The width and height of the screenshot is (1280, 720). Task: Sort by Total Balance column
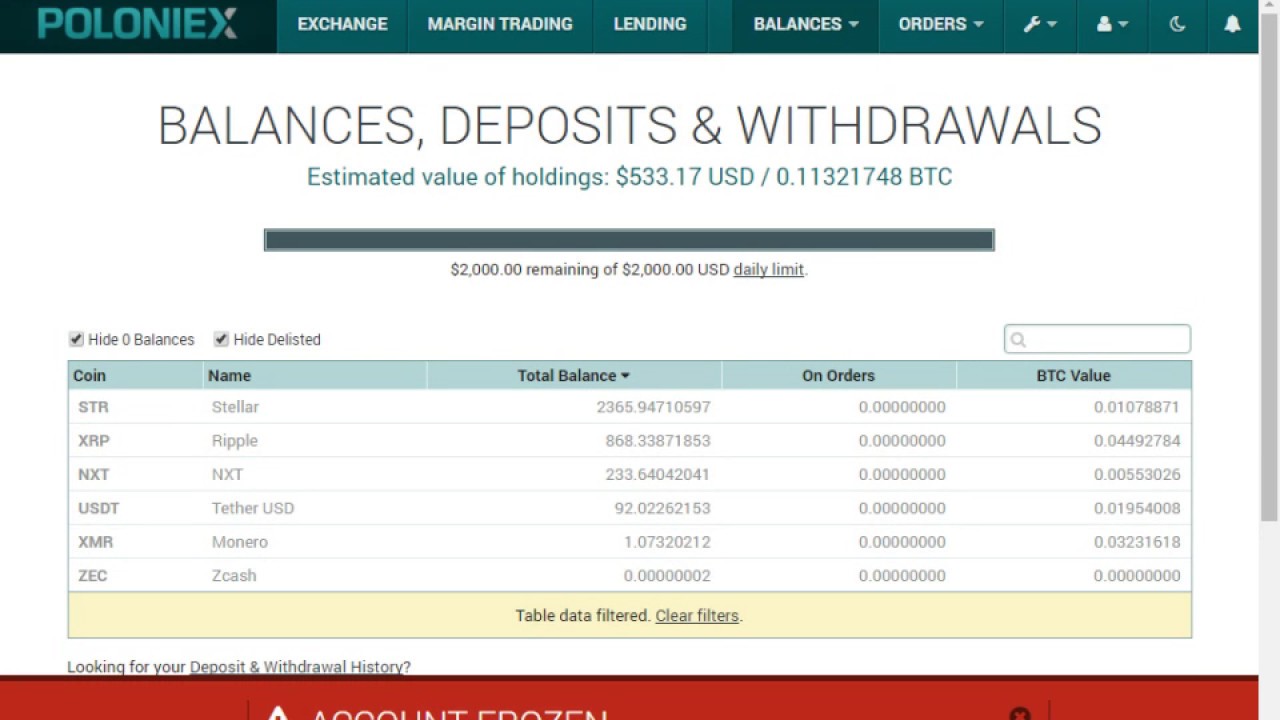click(573, 375)
